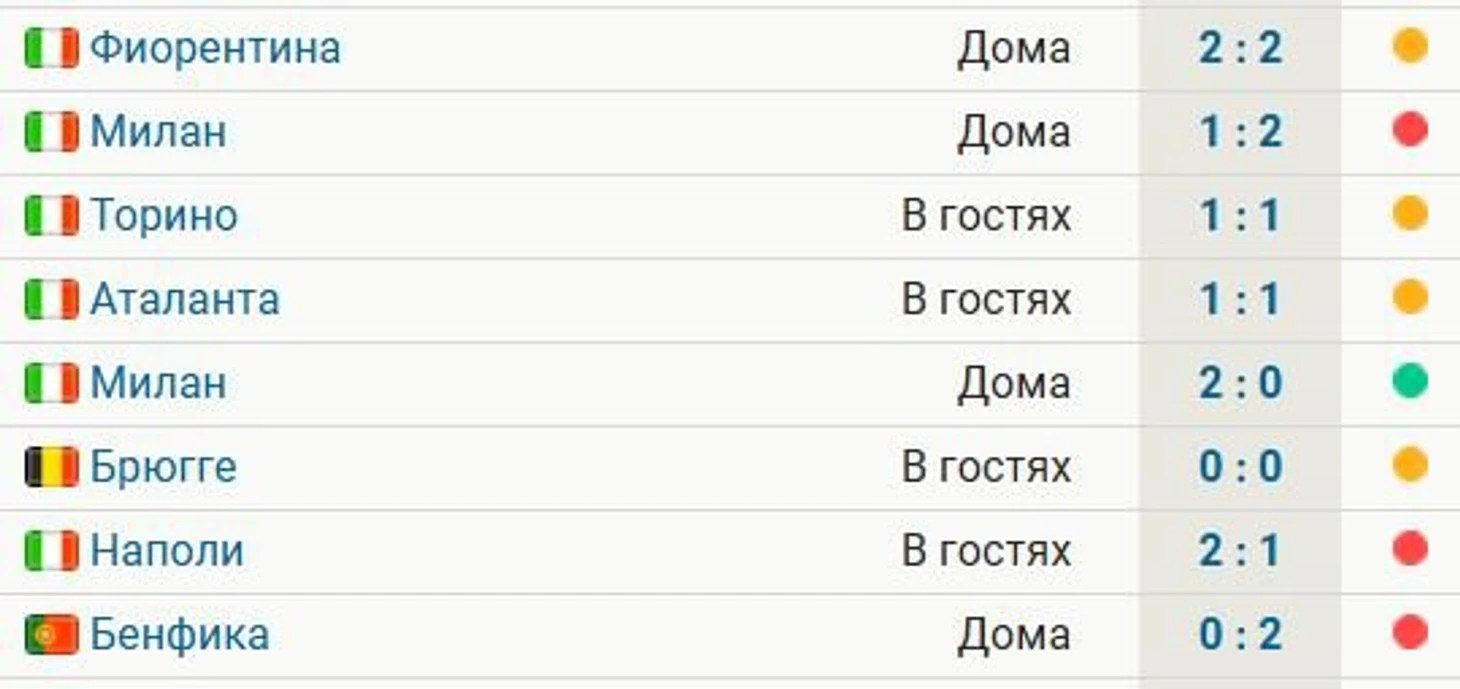Screen dimensions: 1460x689
Task: Click the Italian flag beside Фиорентина
Action: 52,48
